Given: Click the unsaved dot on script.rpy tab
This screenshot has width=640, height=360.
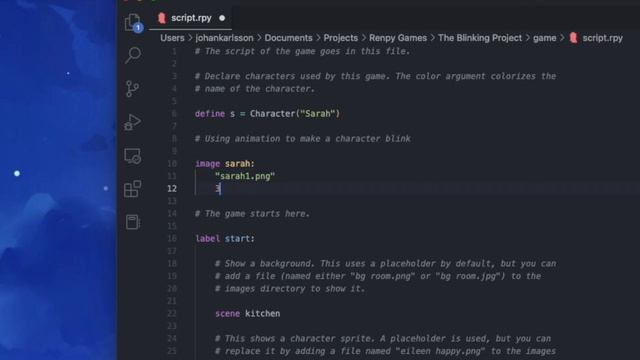Looking at the screenshot, I should coord(222,18).
